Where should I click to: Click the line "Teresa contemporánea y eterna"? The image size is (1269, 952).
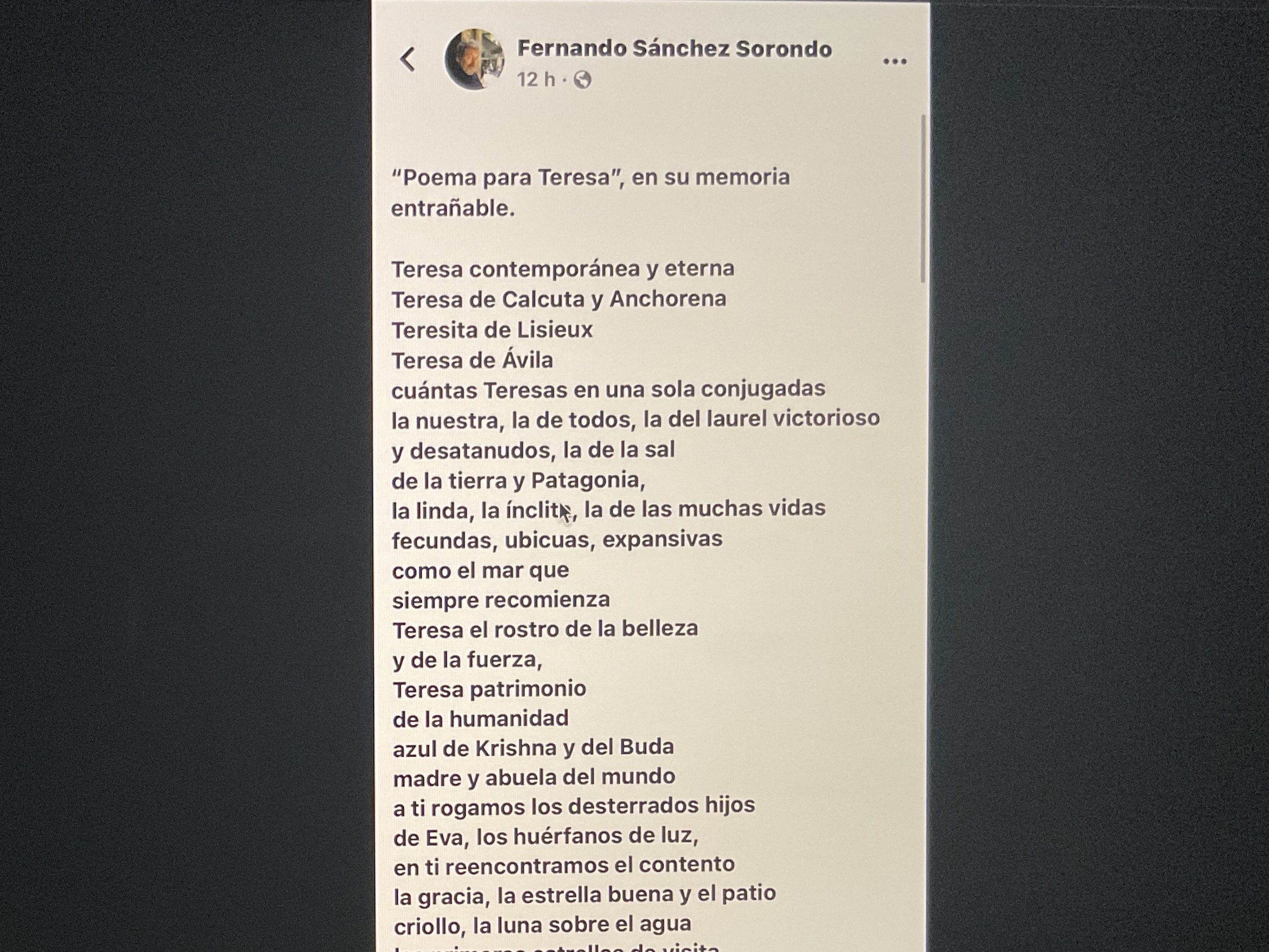(x=562, y=269)
